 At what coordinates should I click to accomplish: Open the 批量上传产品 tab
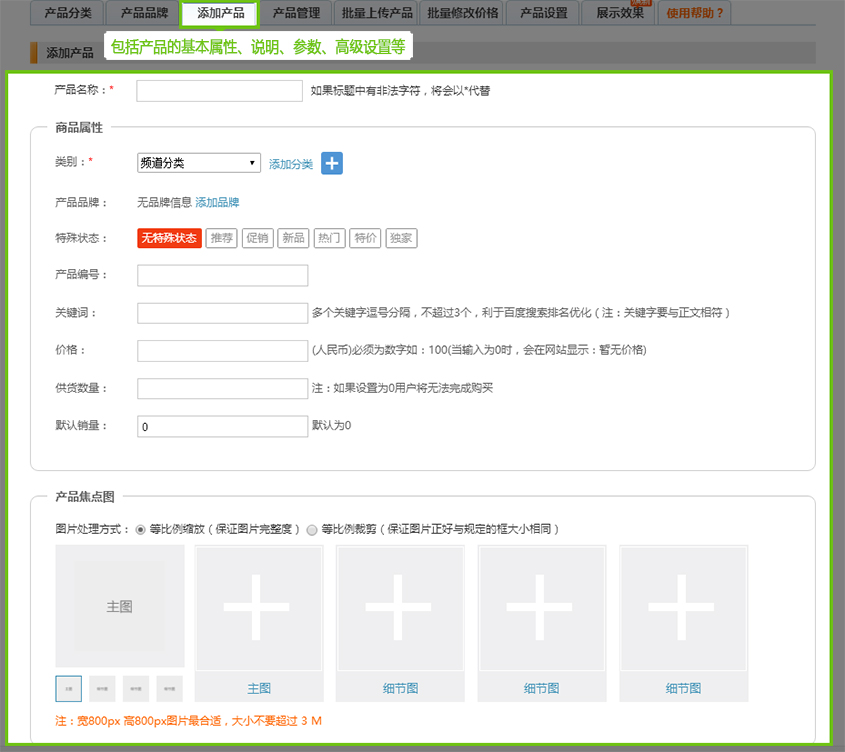pyautogui.click(x=377, y=13)
